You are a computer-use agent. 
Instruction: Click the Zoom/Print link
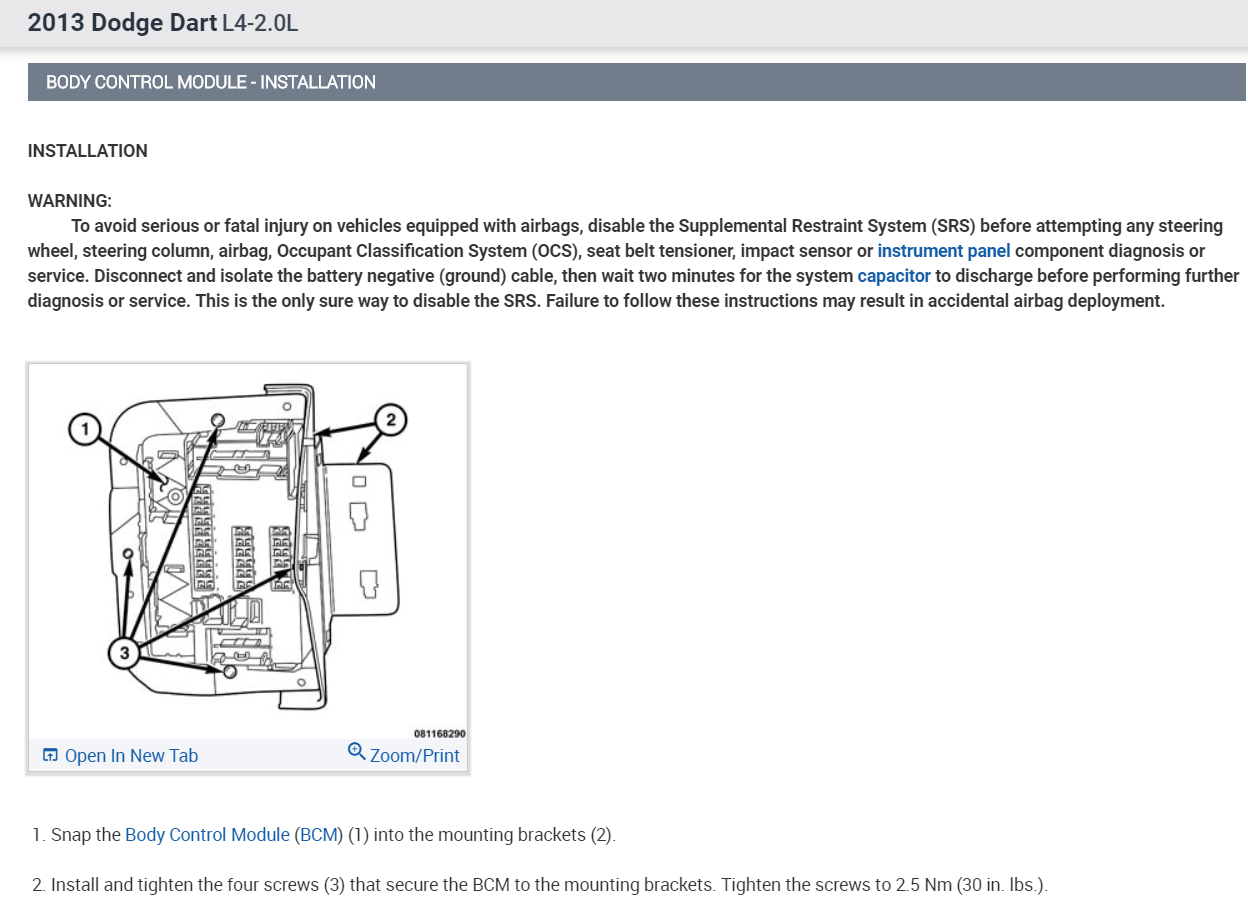coord(414,756)
